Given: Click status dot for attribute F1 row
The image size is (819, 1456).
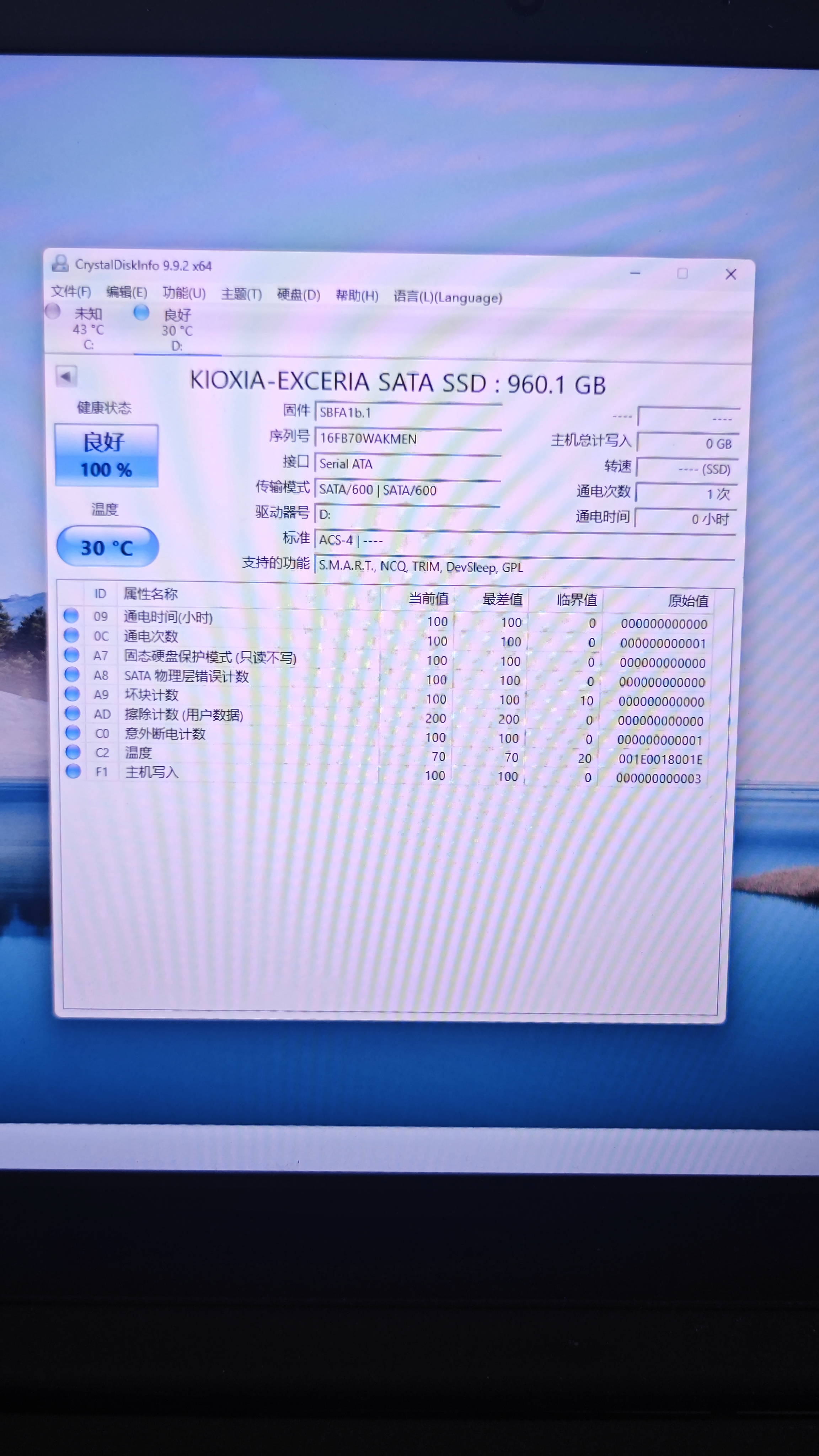Looking at the screenshot, I should tap(74, 771).
